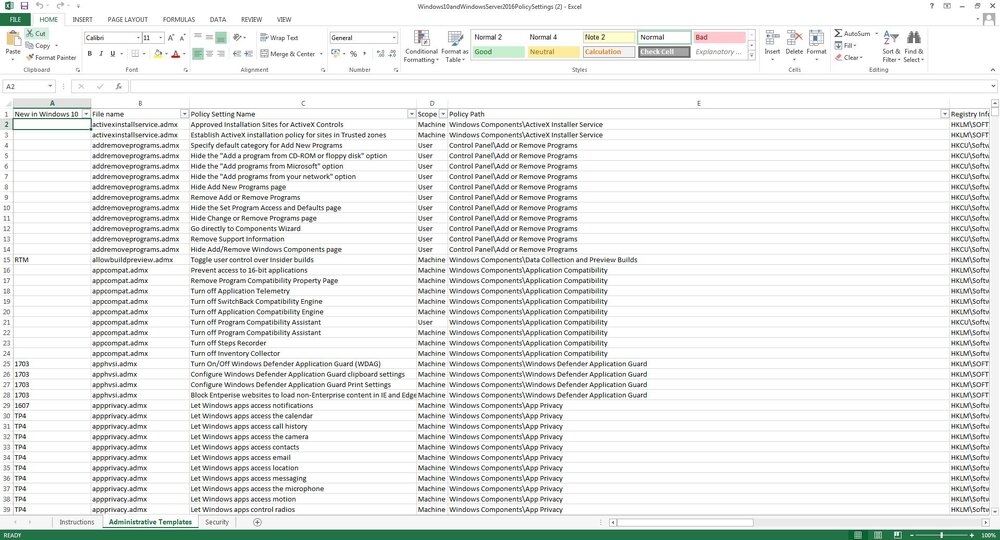Click the Orientation angled text icon
1000x540 pixels.
[237, 38]
